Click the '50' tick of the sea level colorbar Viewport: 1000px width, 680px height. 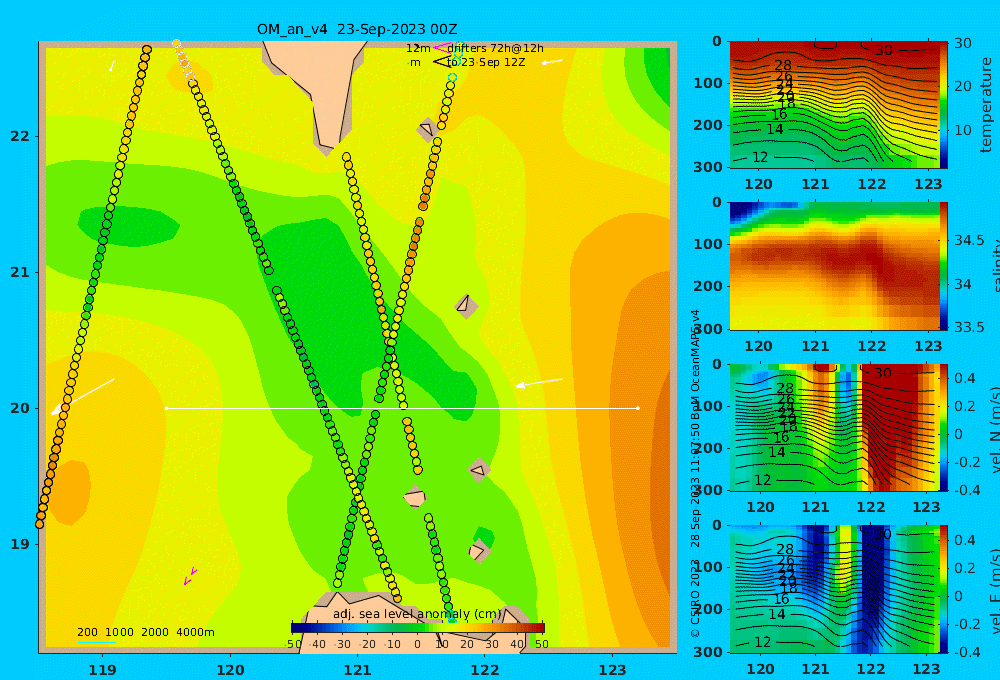pos(541,644)
